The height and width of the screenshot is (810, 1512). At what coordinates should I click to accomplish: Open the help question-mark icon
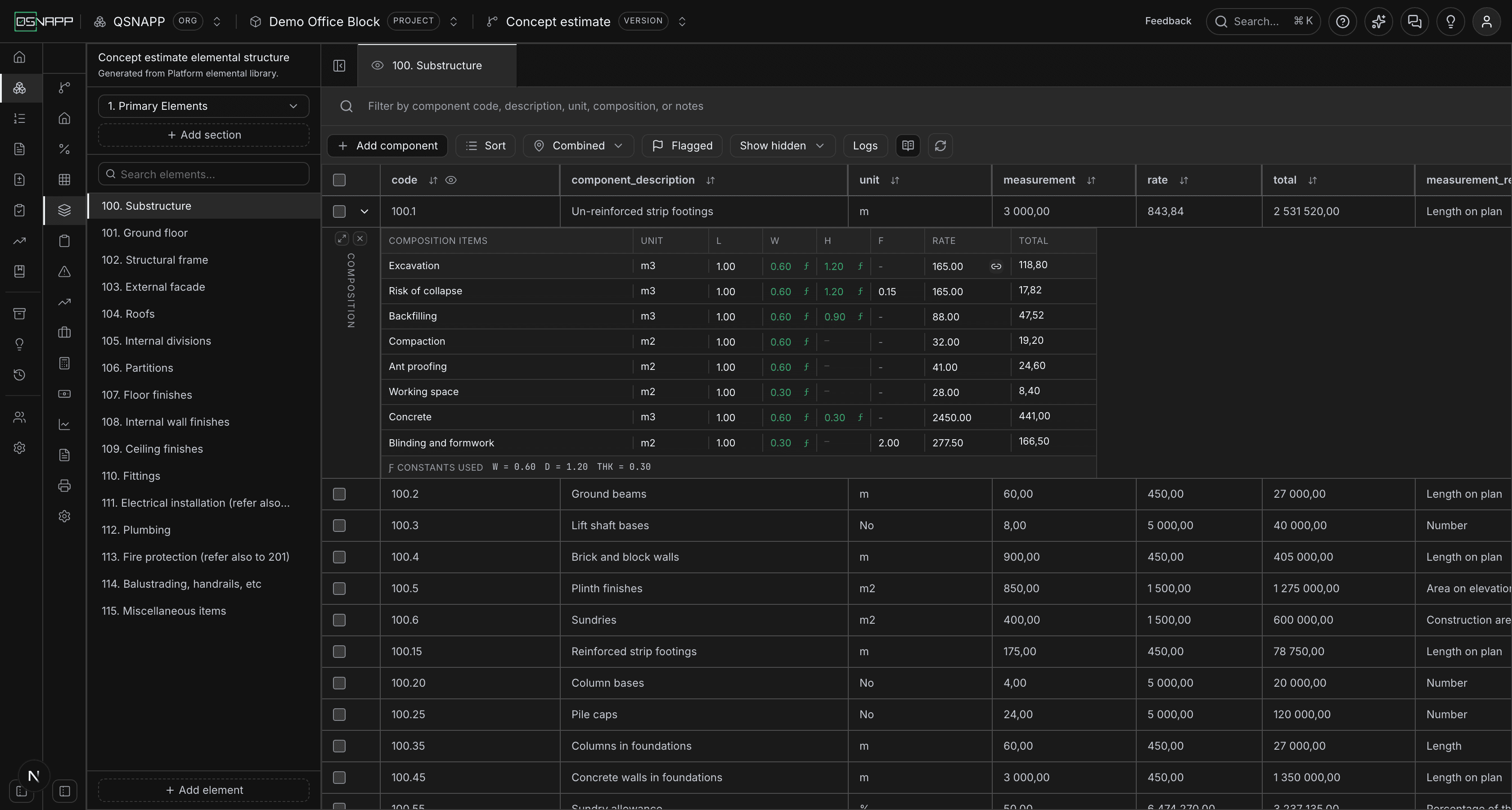(1342, 22)
